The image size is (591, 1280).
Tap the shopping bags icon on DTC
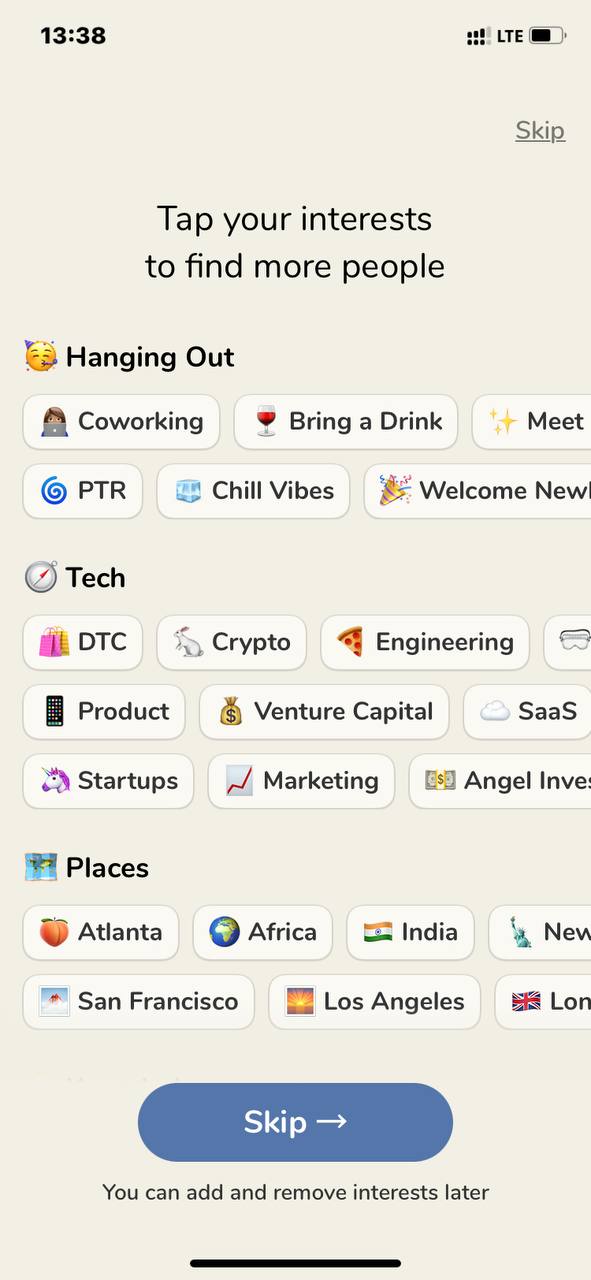54,642
